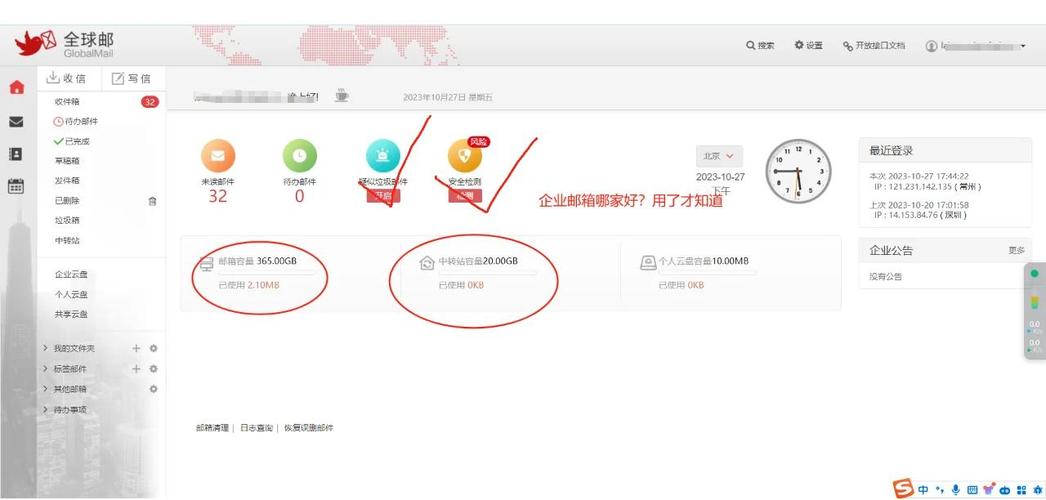Add a folder with plus beside 我的文件夹

click(136, 348)
